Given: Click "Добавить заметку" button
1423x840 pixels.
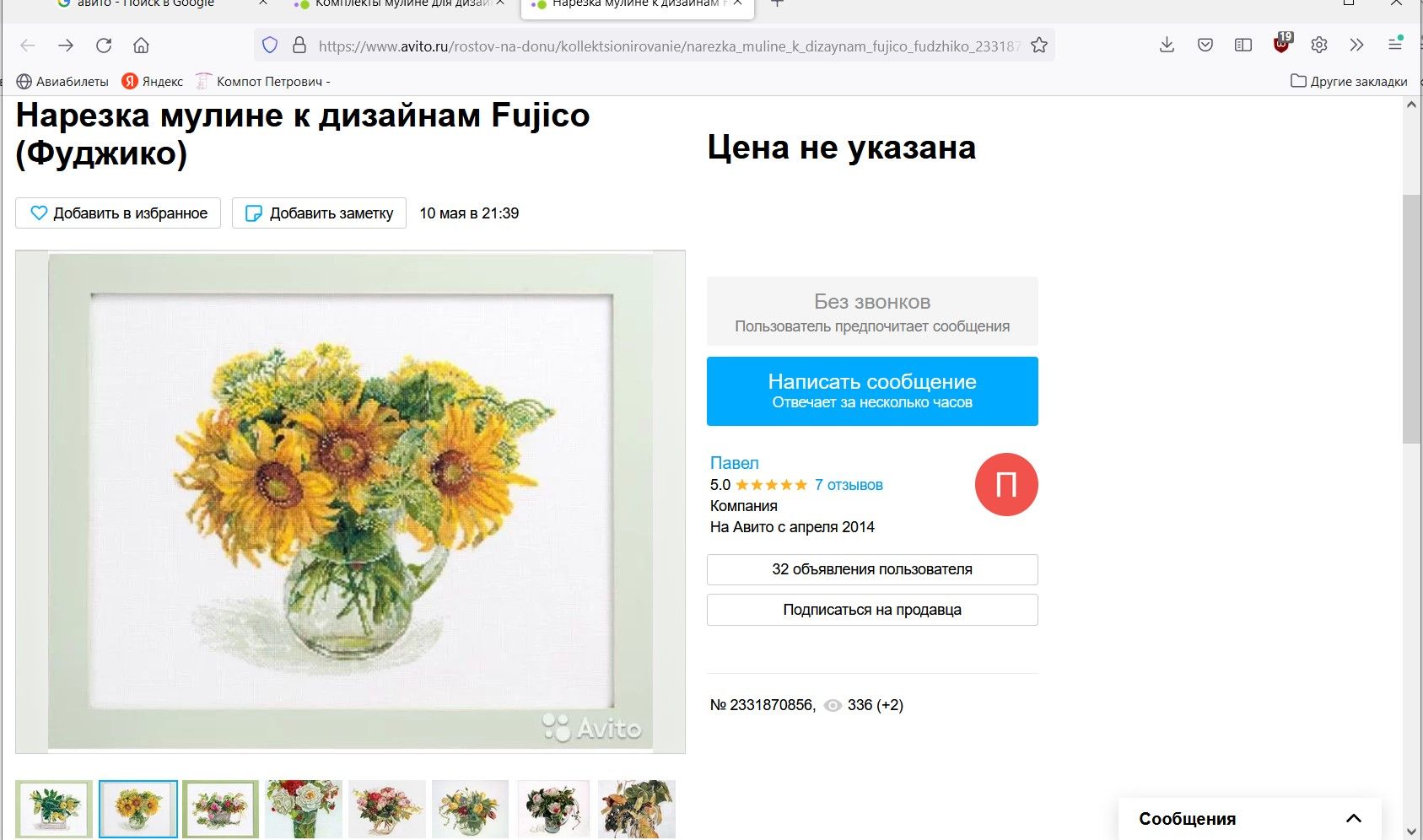Looking at the screenshot, I should 319,213.
